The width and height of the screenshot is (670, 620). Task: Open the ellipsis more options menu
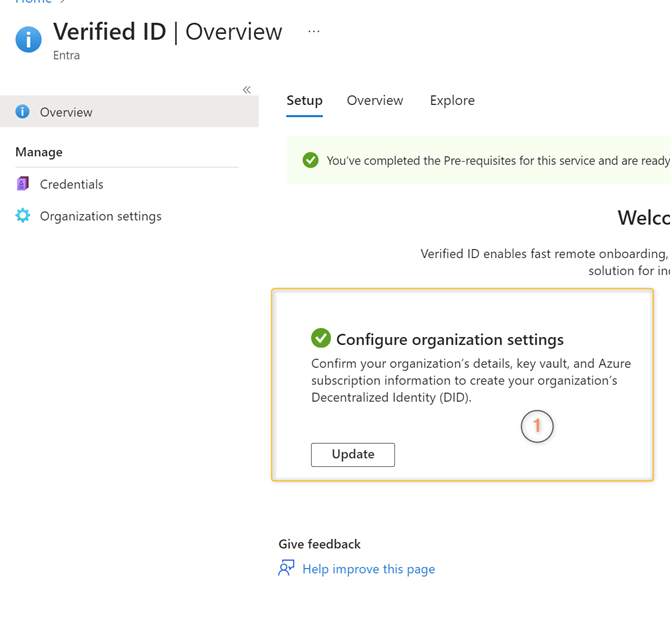[x=314, y=32]
